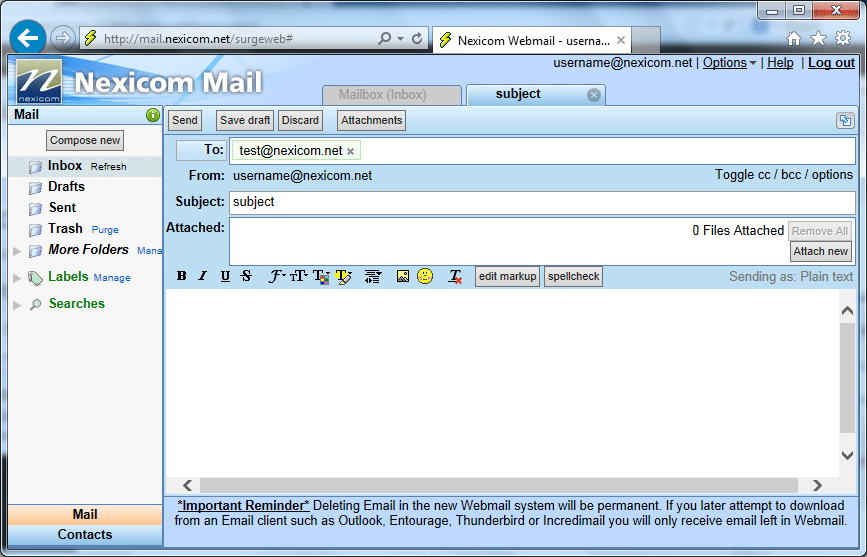Go back in the browser
The width and height of the screenshot is (867, 557).
coord(28,38)
